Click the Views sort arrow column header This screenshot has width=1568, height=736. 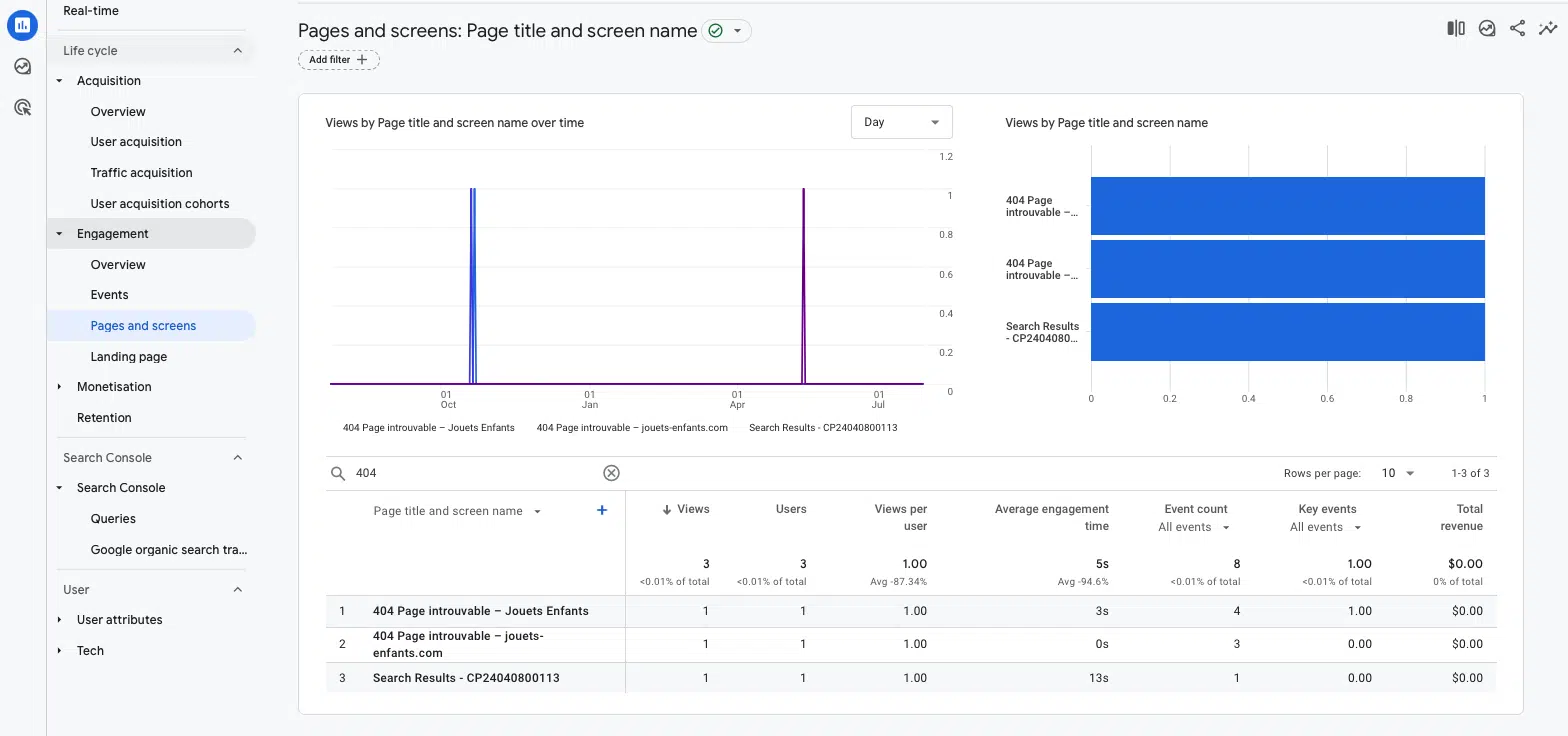(686, 509)
